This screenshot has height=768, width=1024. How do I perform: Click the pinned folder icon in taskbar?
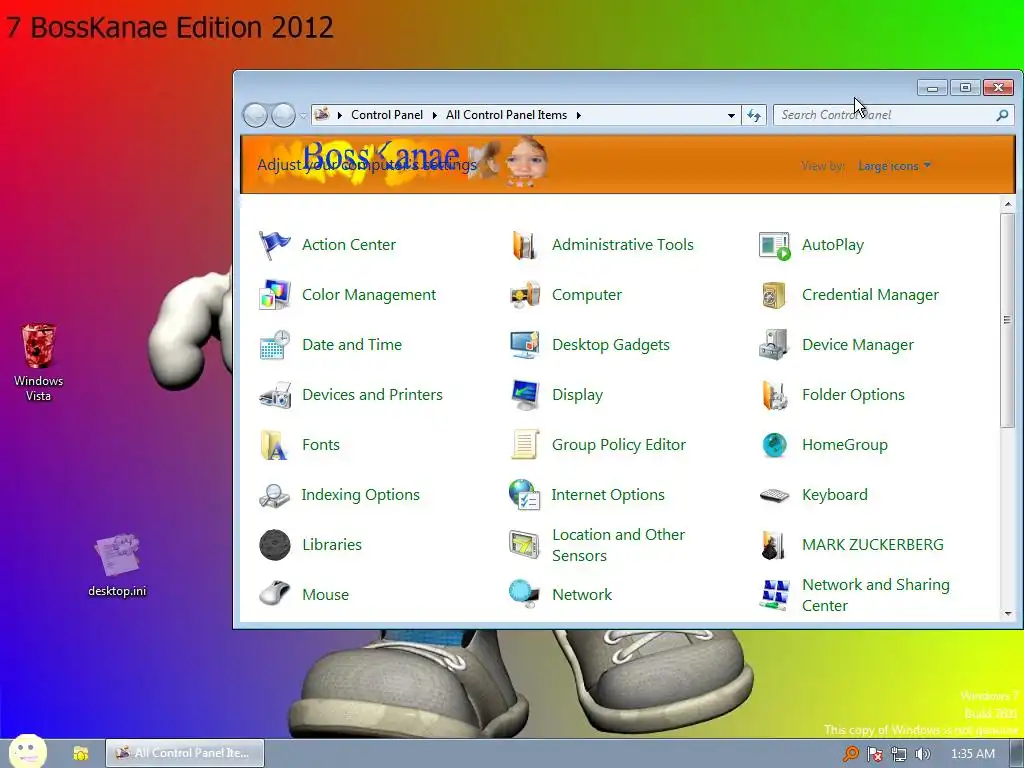click(x=80, y=754)
